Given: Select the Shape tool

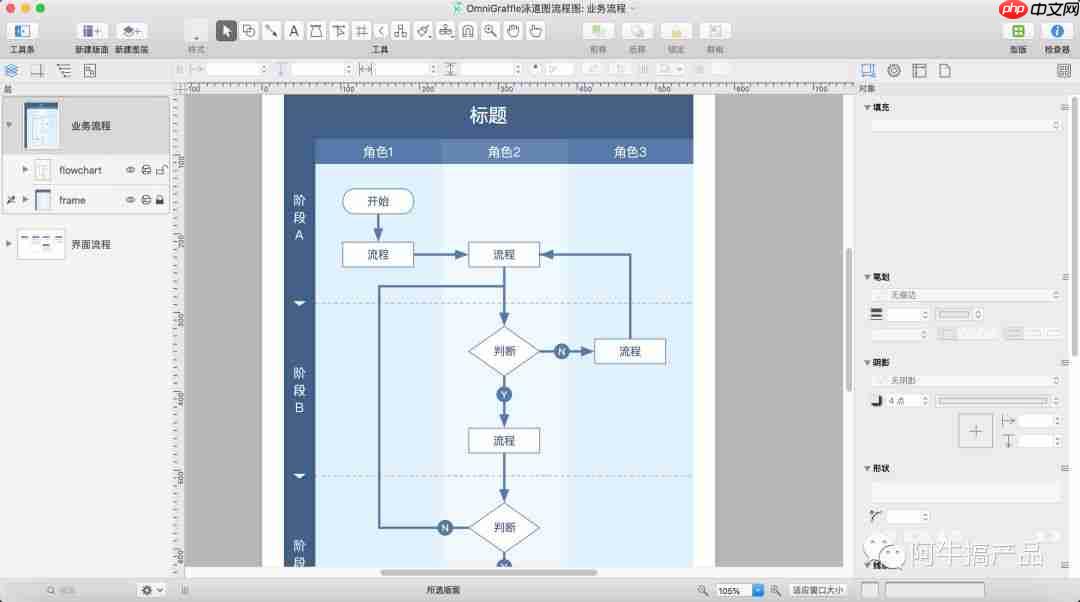Looking at the screenshot, I should (x=249, y=31).
